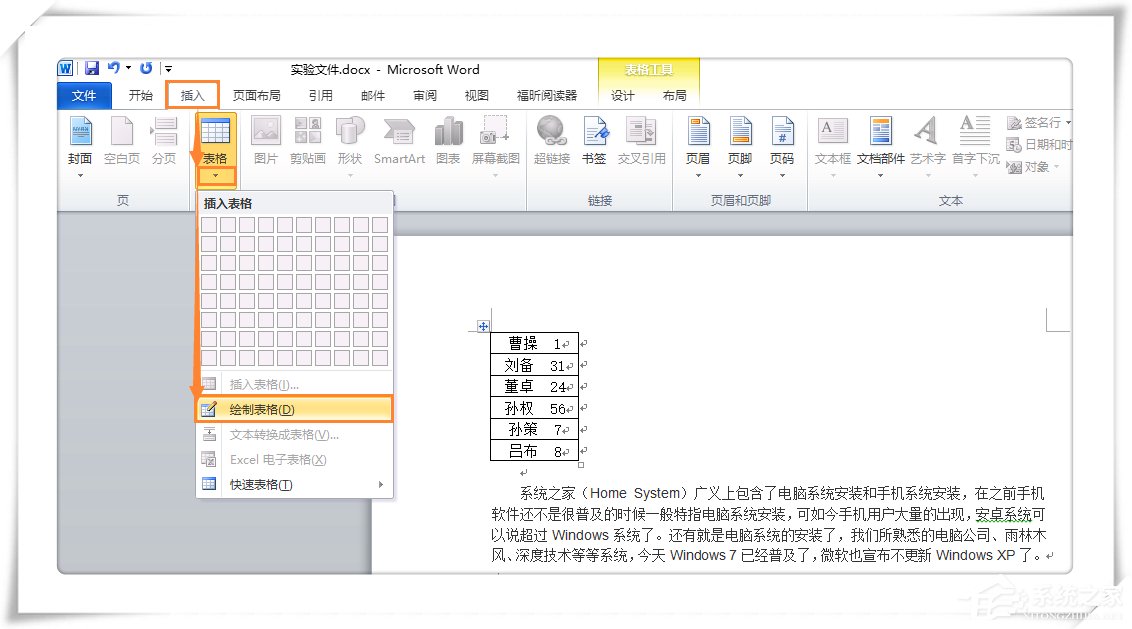Switch to the 页面布局 ribbon tab

pyautogui.click(x=258, y=95)
